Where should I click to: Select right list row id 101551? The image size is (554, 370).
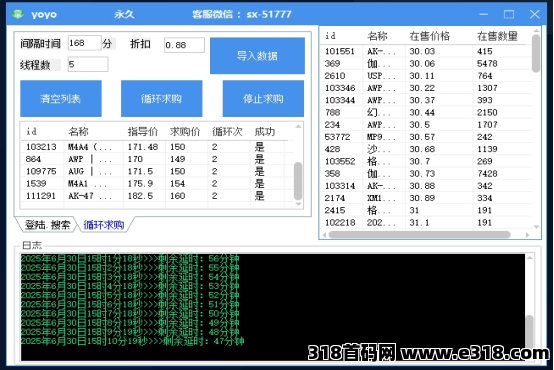click(426, 51)
